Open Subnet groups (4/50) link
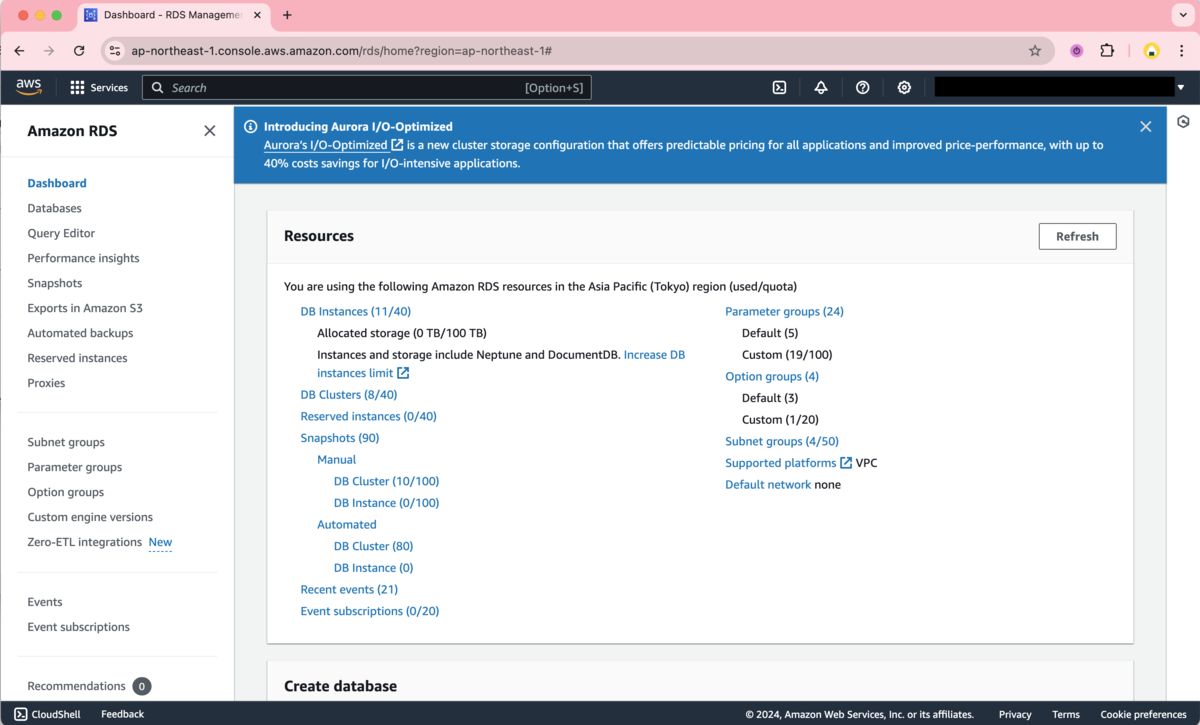The width and height of the screenshot is (1200, 725). click(x=782, y=441)
